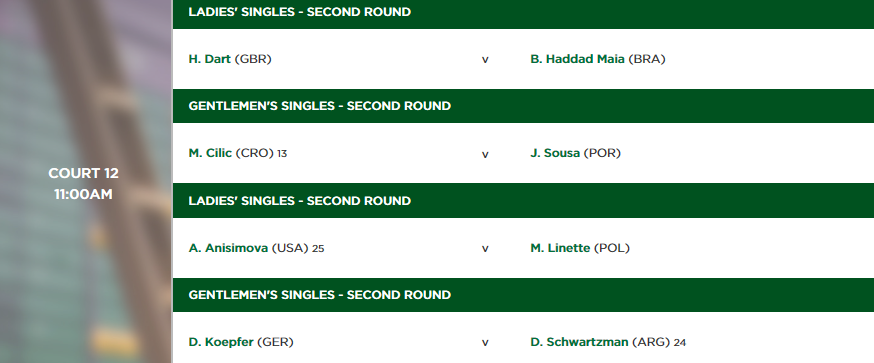874x363 pixels.
Task: Click seed number 24 beside Schwartzman
Action: [679, 343]
